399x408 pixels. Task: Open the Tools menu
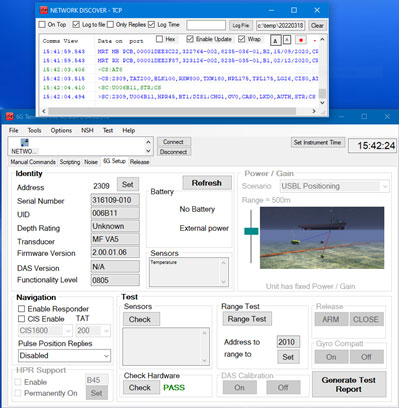coord(34,130)
